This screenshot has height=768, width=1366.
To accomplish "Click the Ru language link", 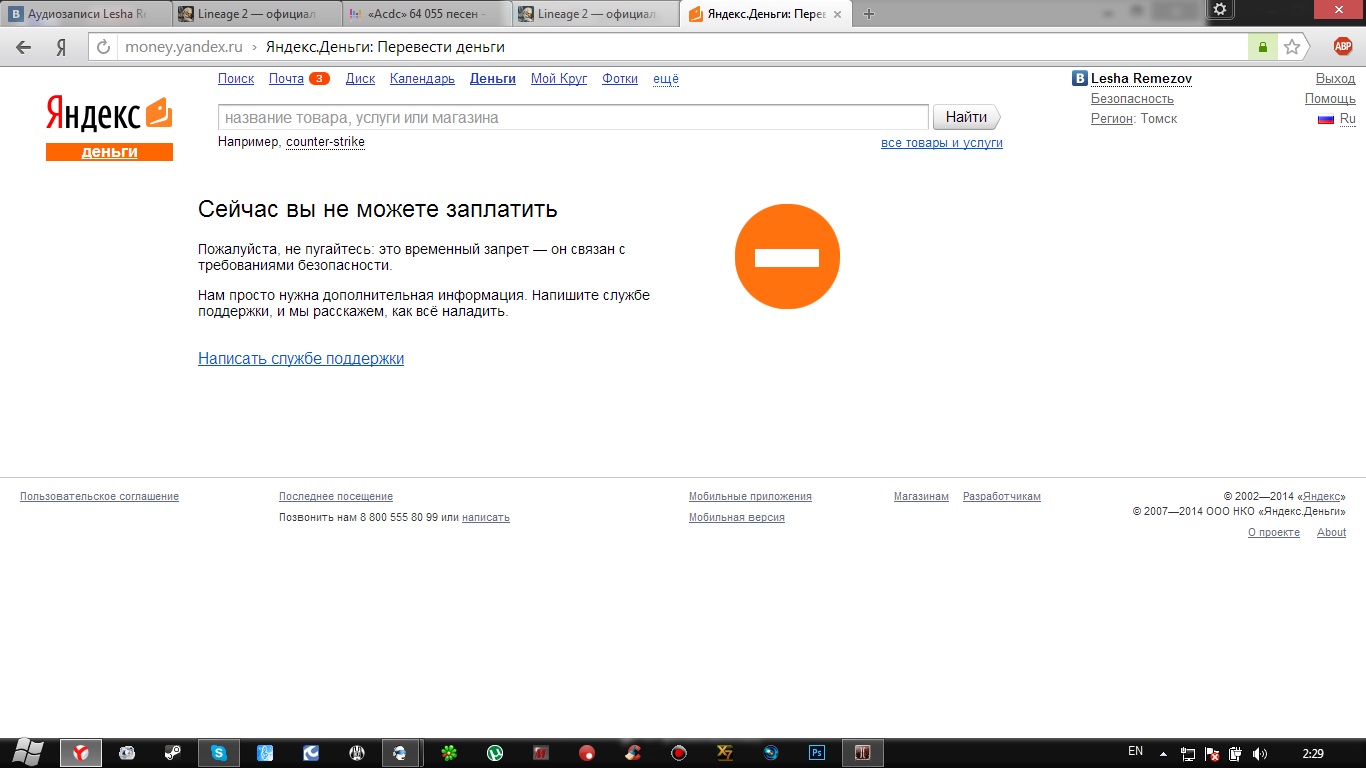I will 1348,119.
